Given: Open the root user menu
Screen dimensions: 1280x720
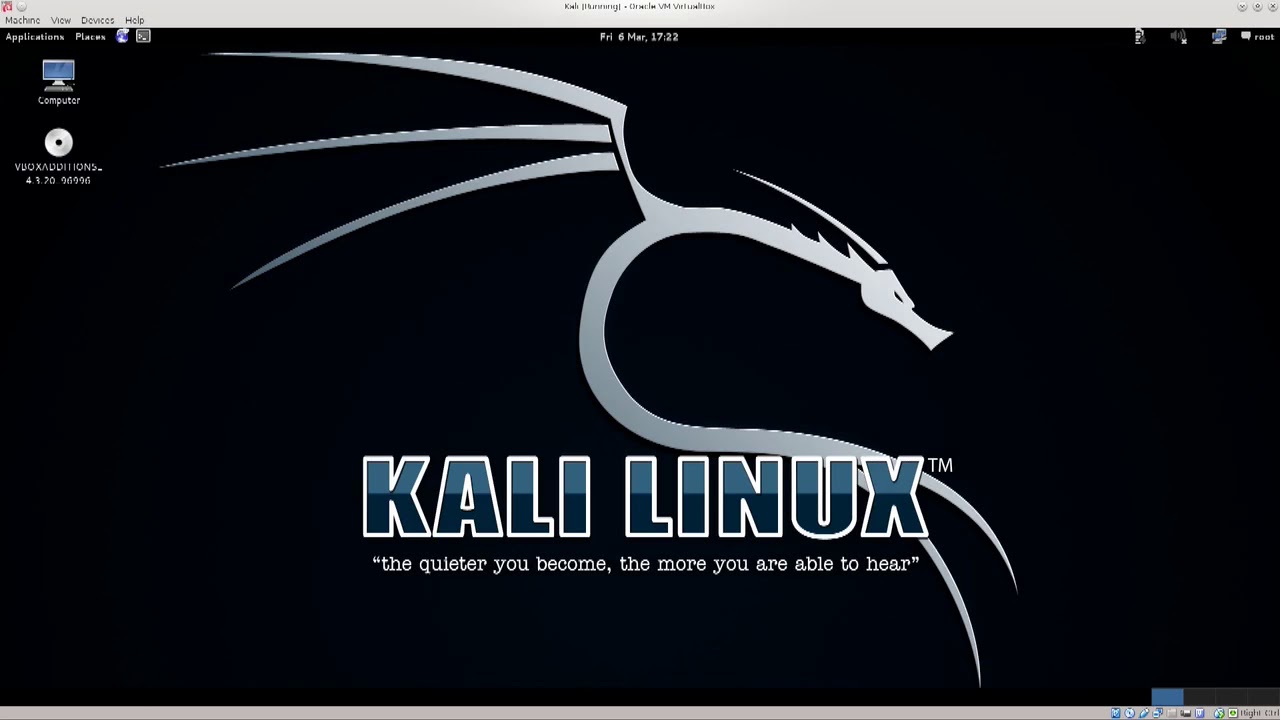Looking at the screenshot, I should pos(1264,37).
